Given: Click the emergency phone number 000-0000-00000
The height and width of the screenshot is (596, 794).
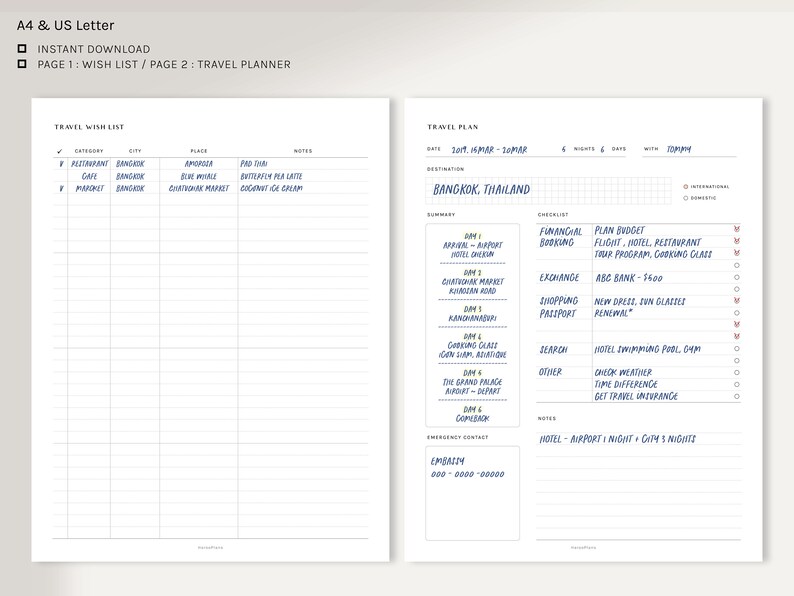Looking at the screenshot, I should (467, 474).
